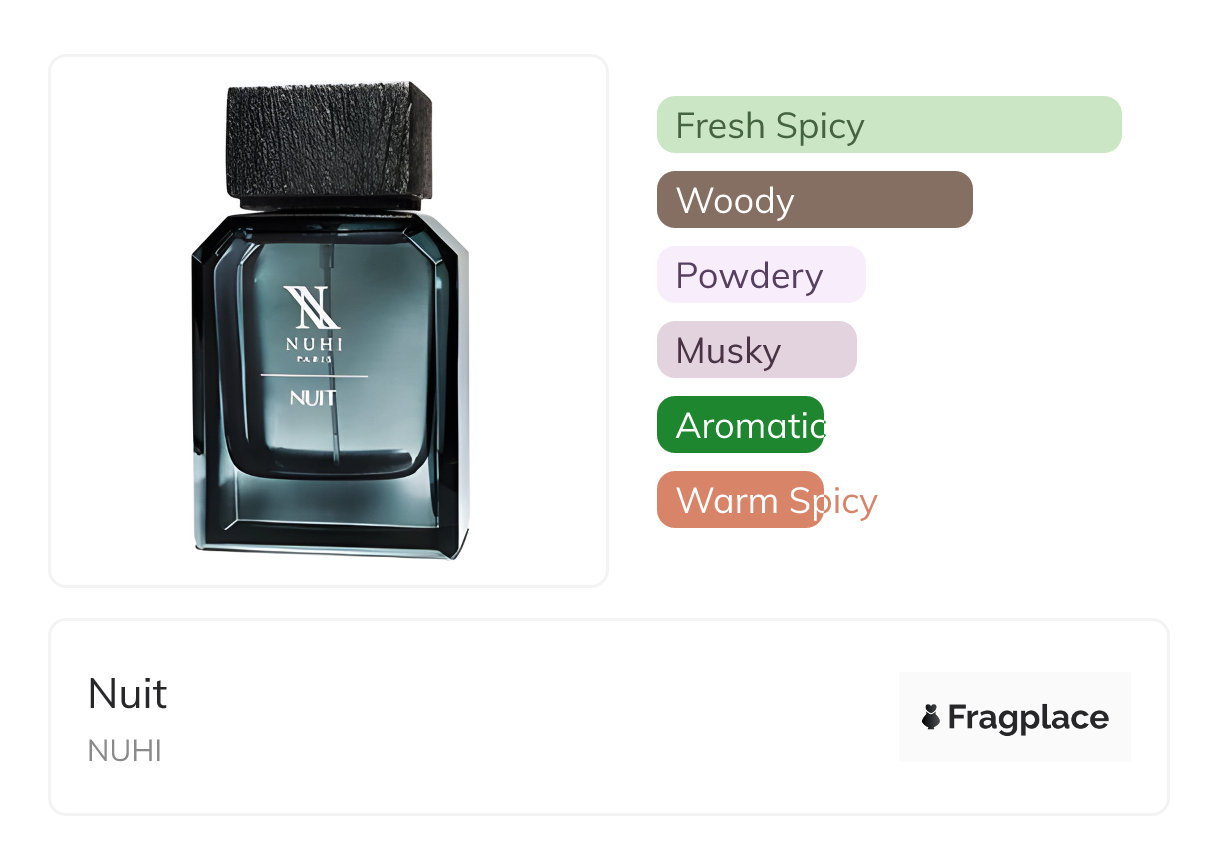Click the large N emblem on bottle
This screenshot has width=1218, height=864.
pos(313,307)
